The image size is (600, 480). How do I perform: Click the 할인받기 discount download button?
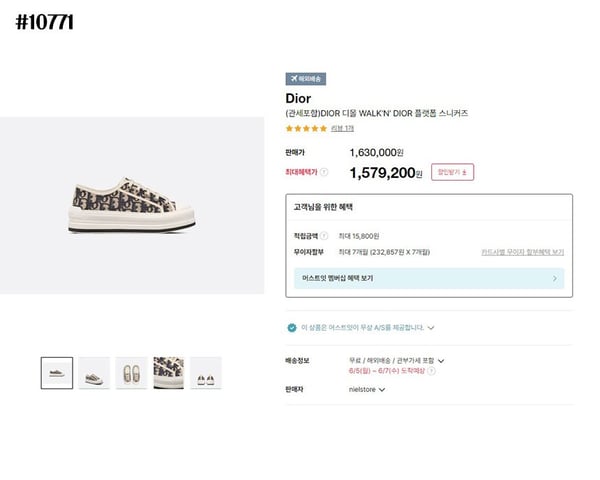pyautogui.click(x=452, y=172)
